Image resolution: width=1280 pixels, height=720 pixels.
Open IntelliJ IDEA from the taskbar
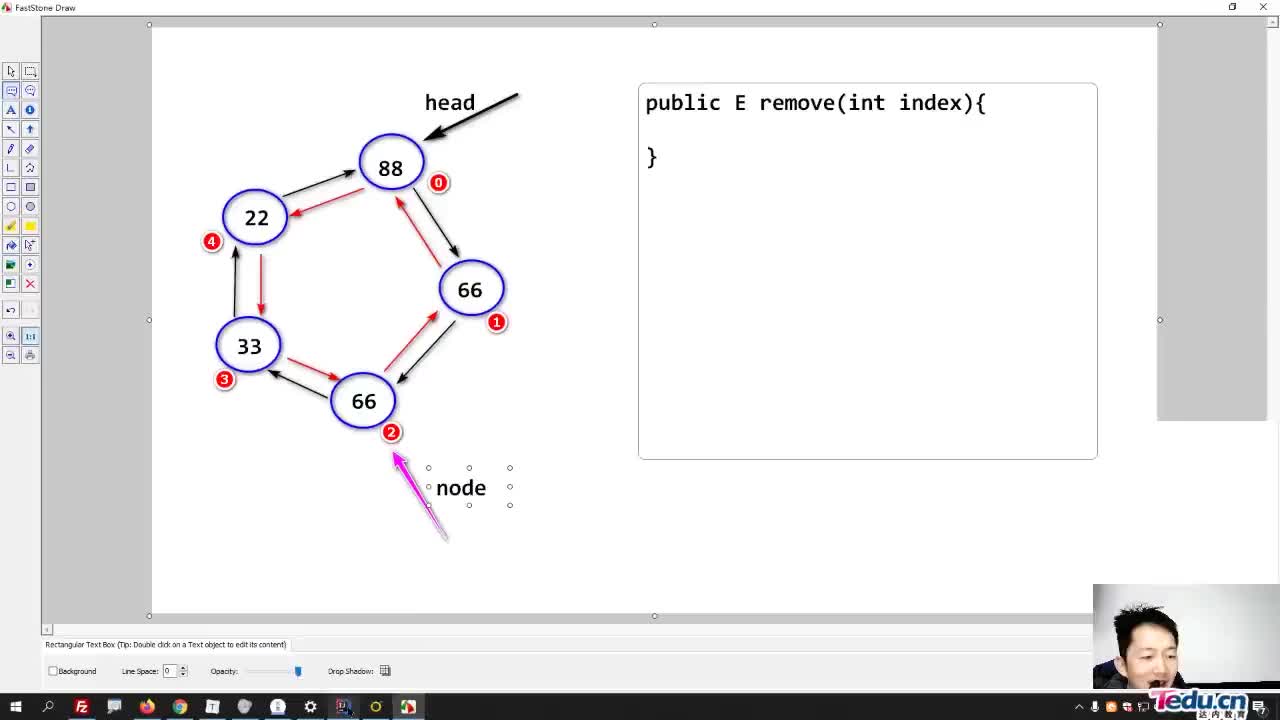click(x=343, y=707)
